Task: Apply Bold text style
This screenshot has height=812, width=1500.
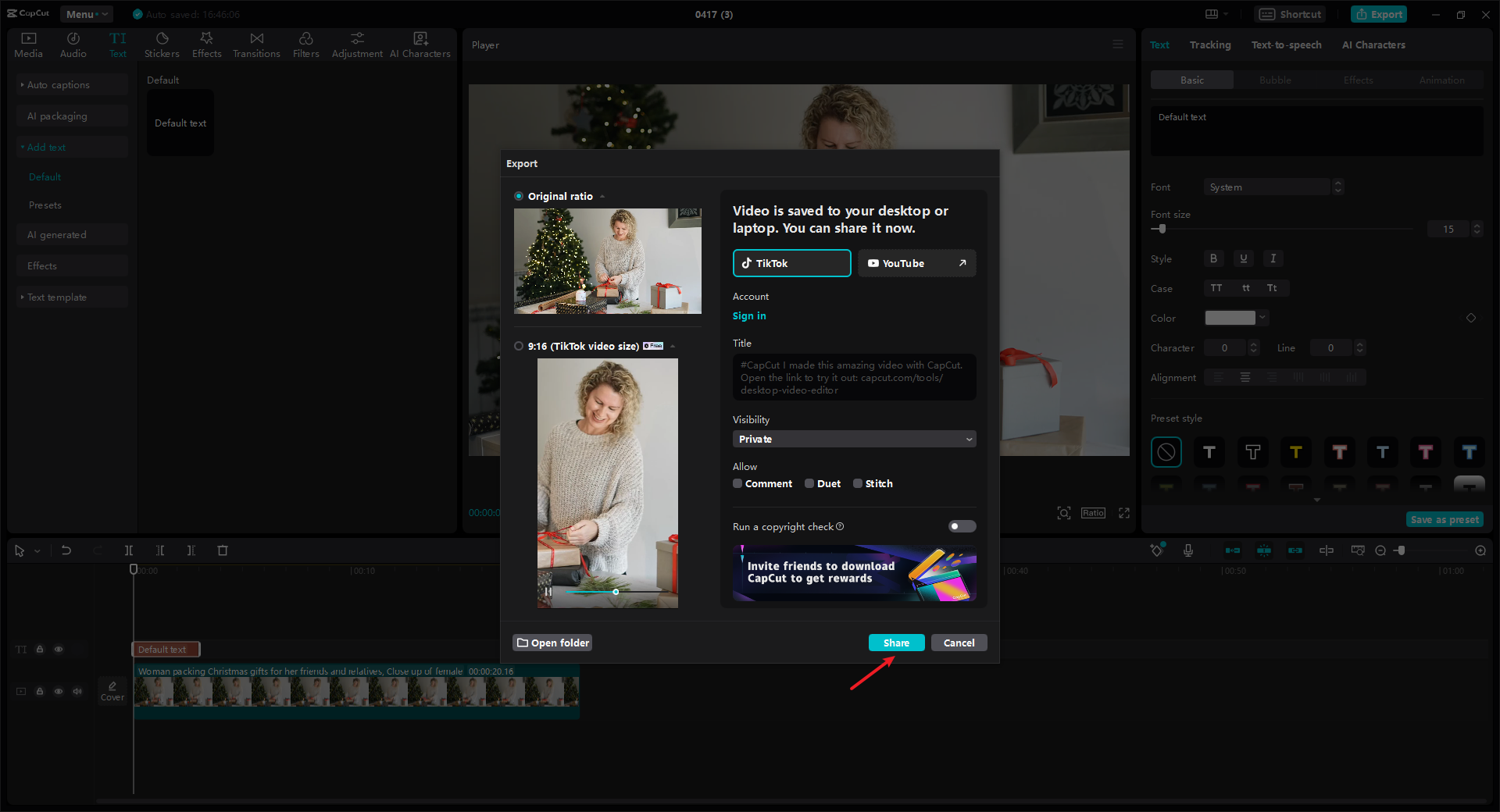Action: [1213, 258]
